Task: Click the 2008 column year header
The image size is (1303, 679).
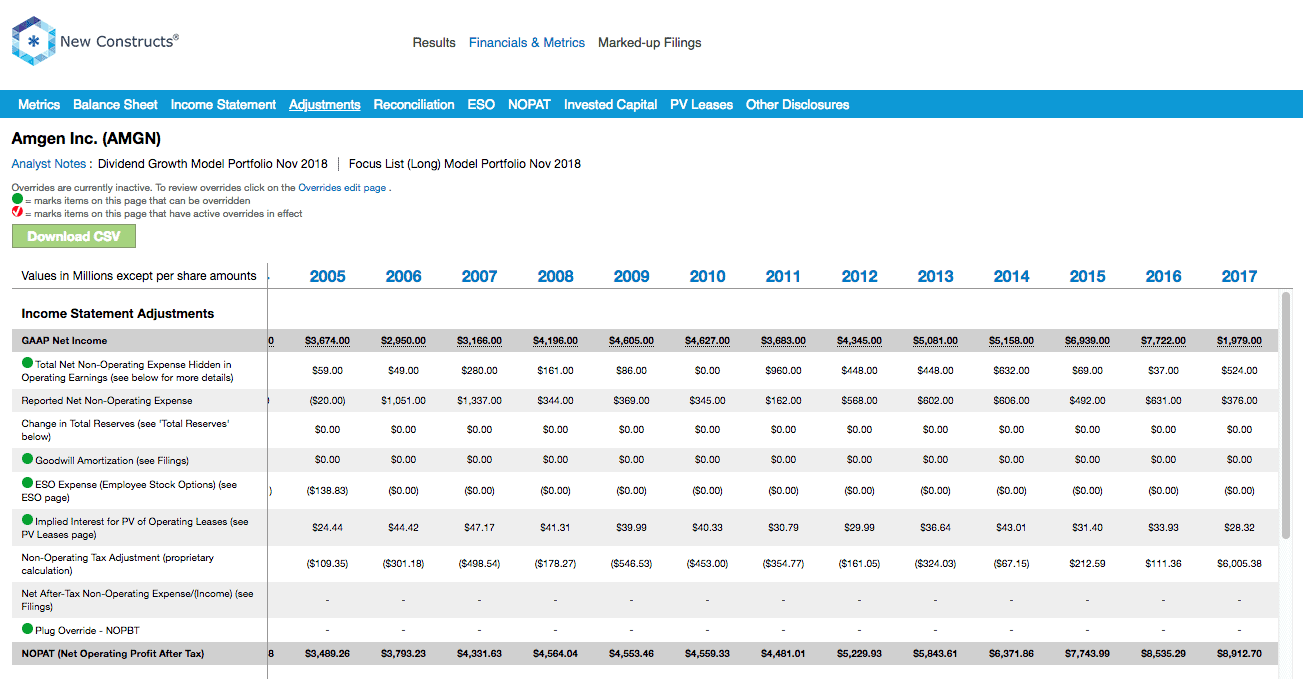Action: point(556,276)
